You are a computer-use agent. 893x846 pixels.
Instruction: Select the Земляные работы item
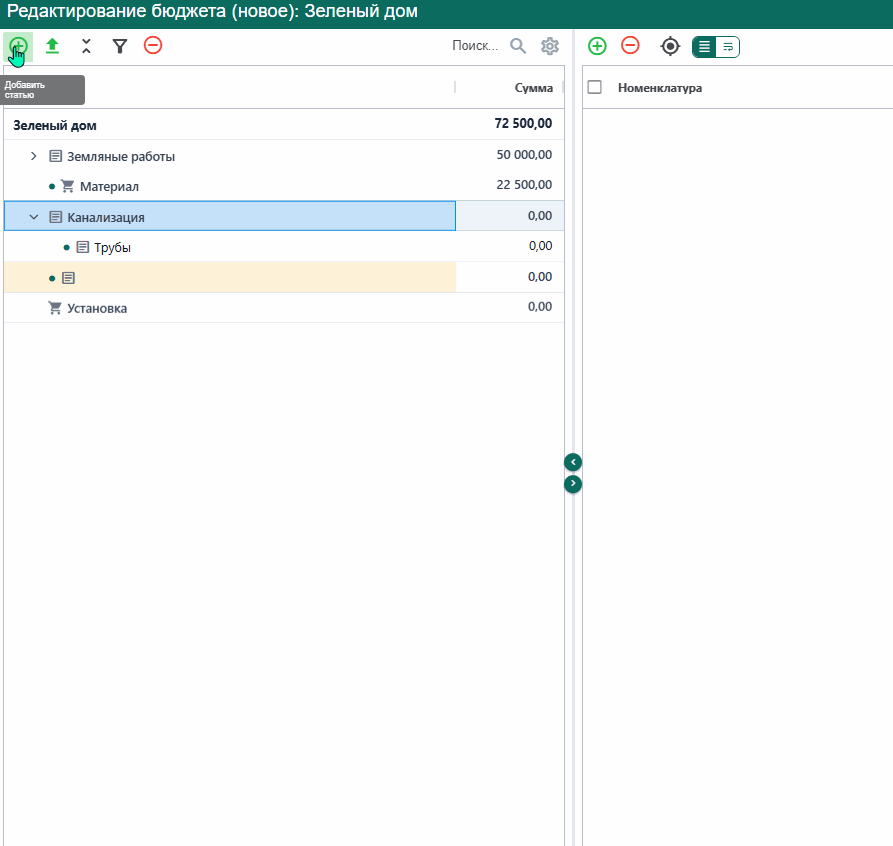pyautogui.click(x=121, y=157)
